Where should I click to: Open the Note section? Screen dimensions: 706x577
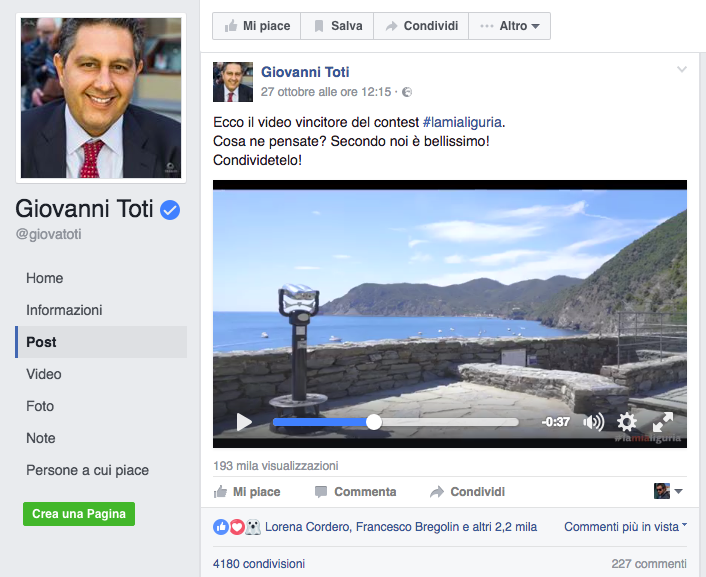(41, 438)
